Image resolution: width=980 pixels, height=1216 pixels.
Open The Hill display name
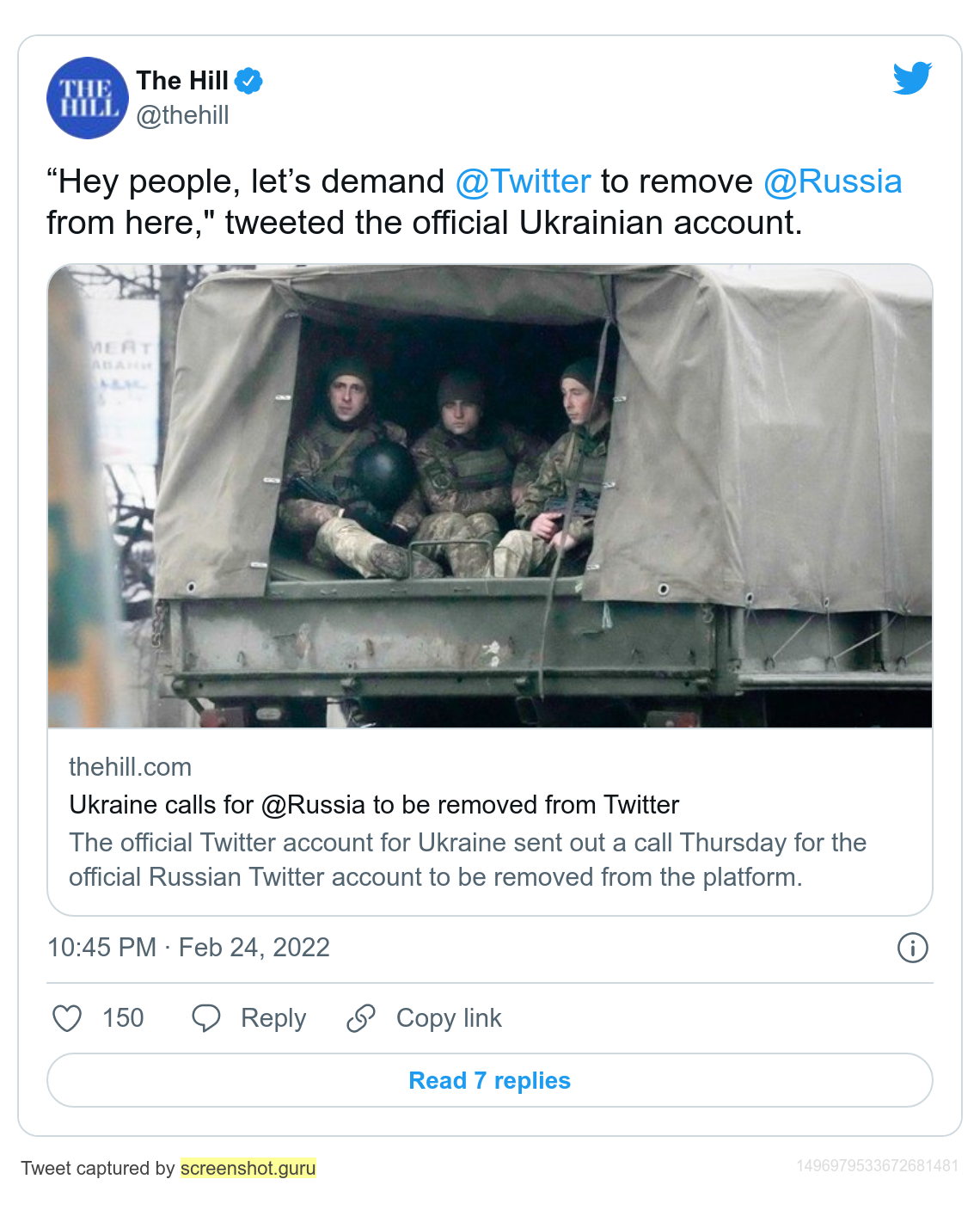click(x=182, y=81)
